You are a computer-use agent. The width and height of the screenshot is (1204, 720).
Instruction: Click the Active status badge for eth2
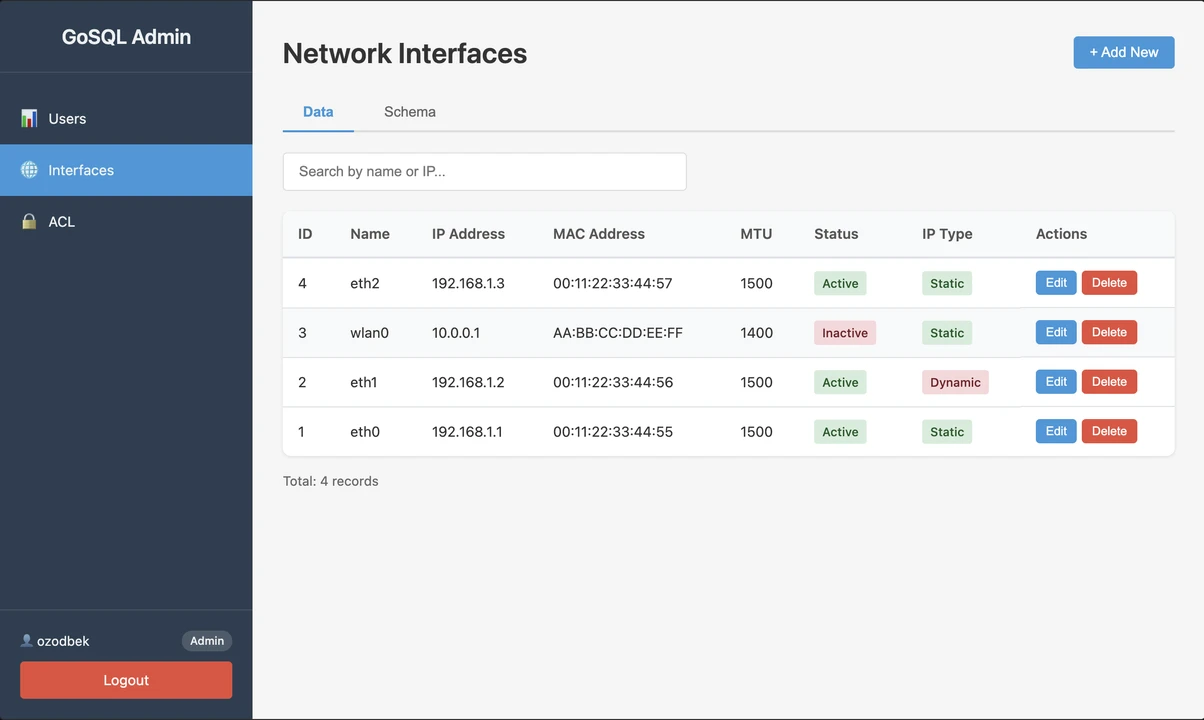point(840,283)
